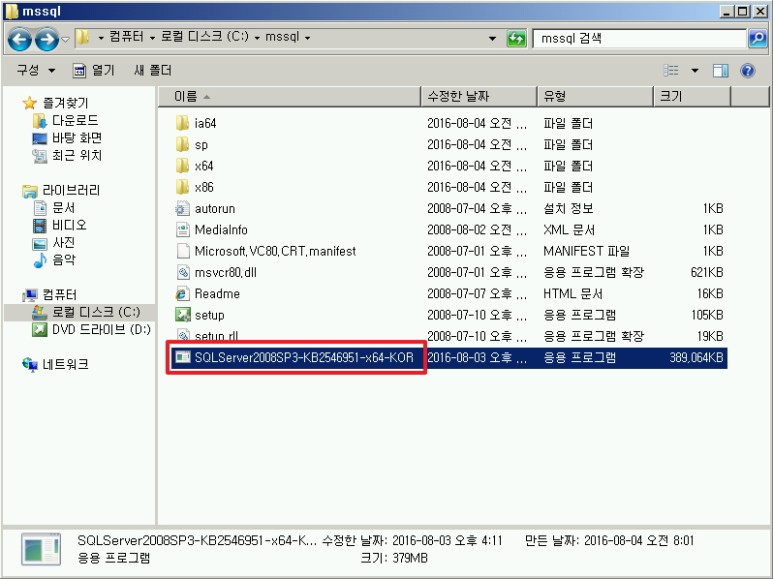Sort by the 이름 column header
Screen dimensions: 773x579
(289, 96)
